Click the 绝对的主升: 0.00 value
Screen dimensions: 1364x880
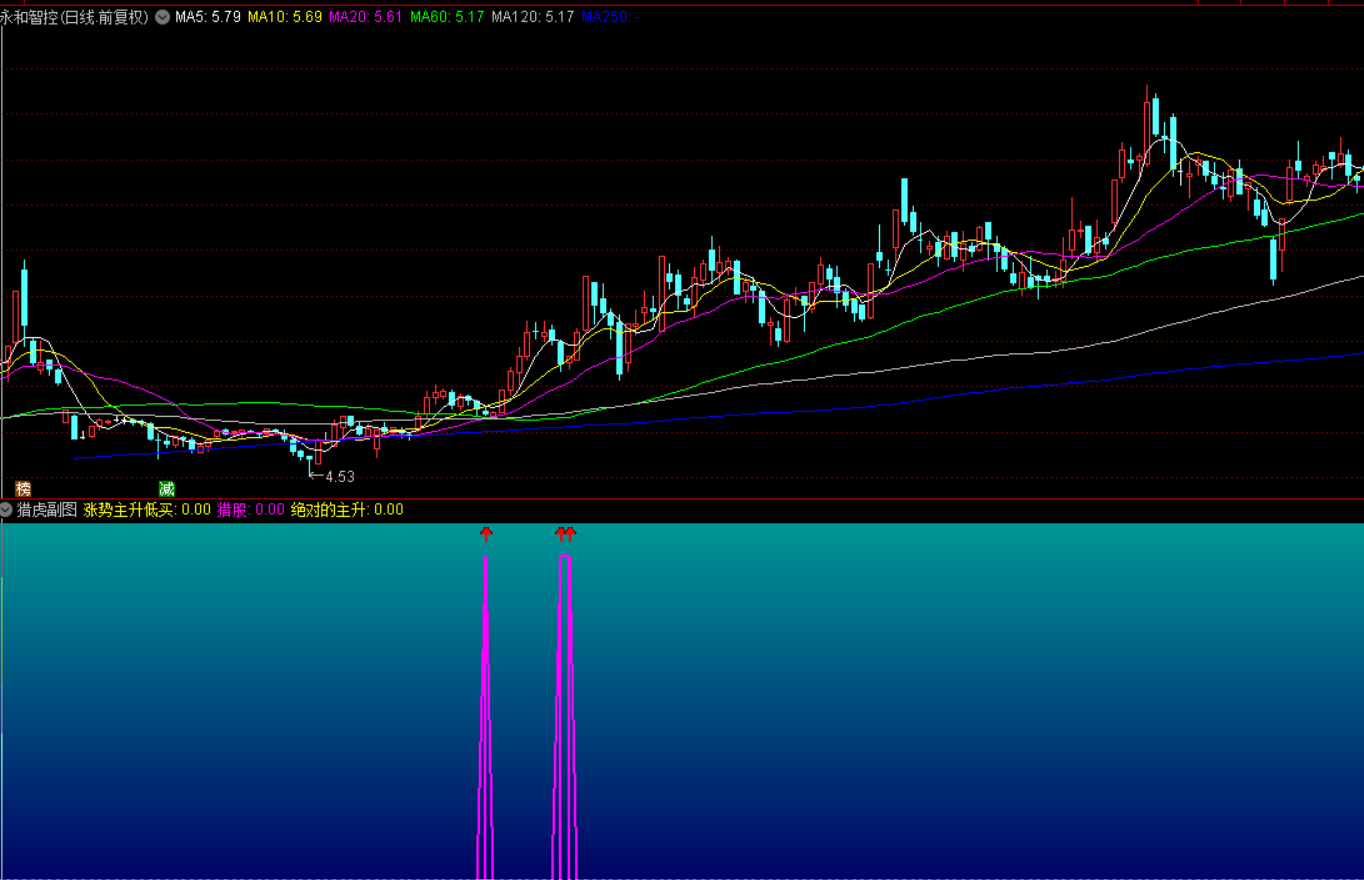[347, 509]
